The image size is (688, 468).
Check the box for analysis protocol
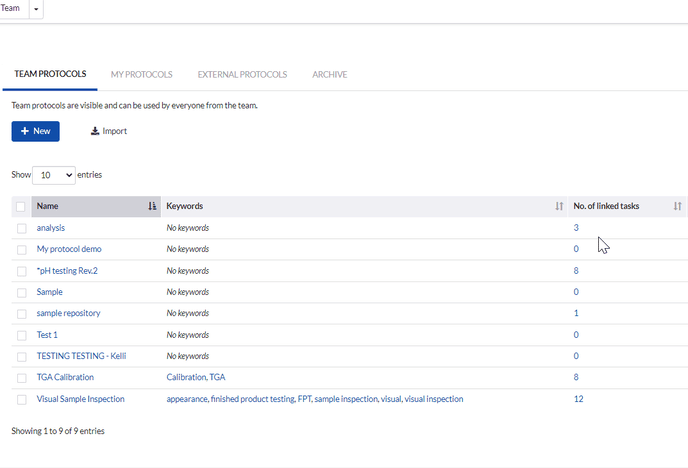click(22, 229)
